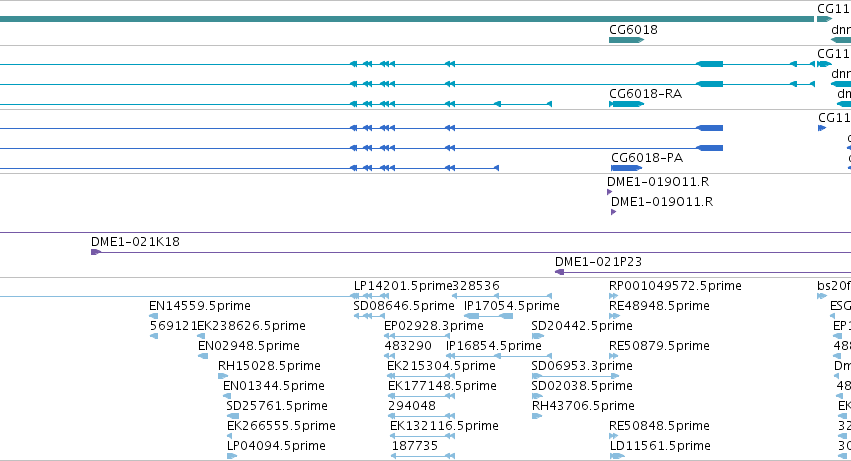Select the CG6018-PA protein label
Screen dimensions: 851x461
click(x=647, y=157)
